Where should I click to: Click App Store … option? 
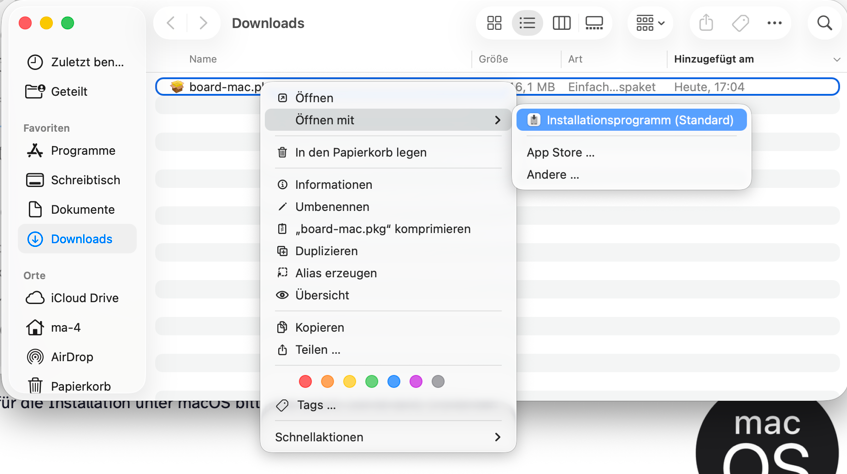tap(560, 152)
